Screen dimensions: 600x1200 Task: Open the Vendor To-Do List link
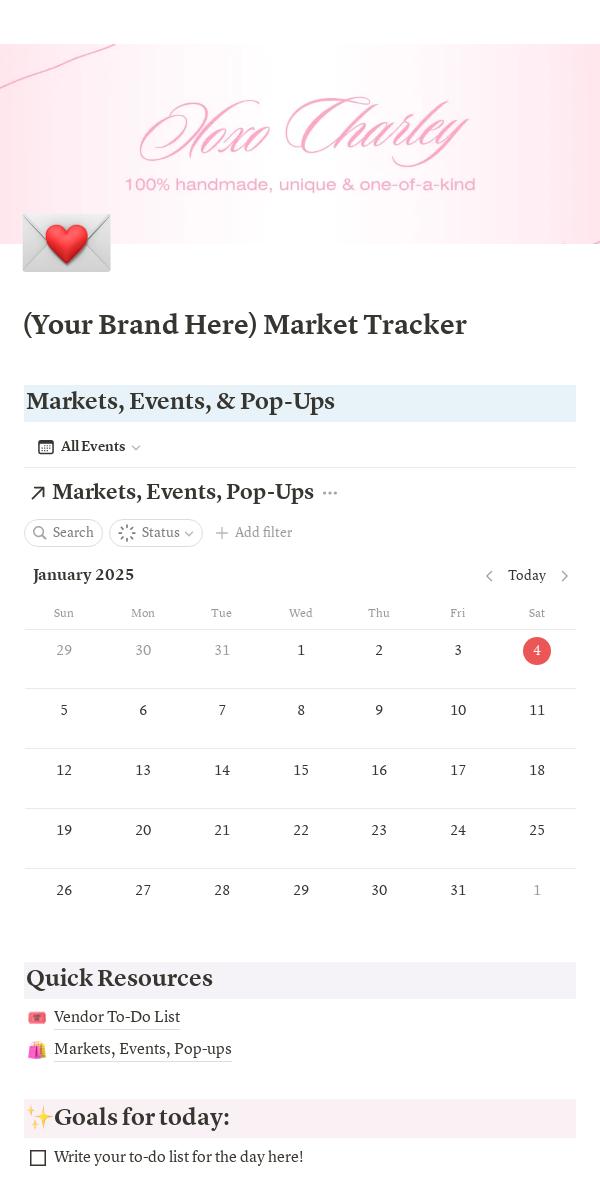pos(117,1017)
